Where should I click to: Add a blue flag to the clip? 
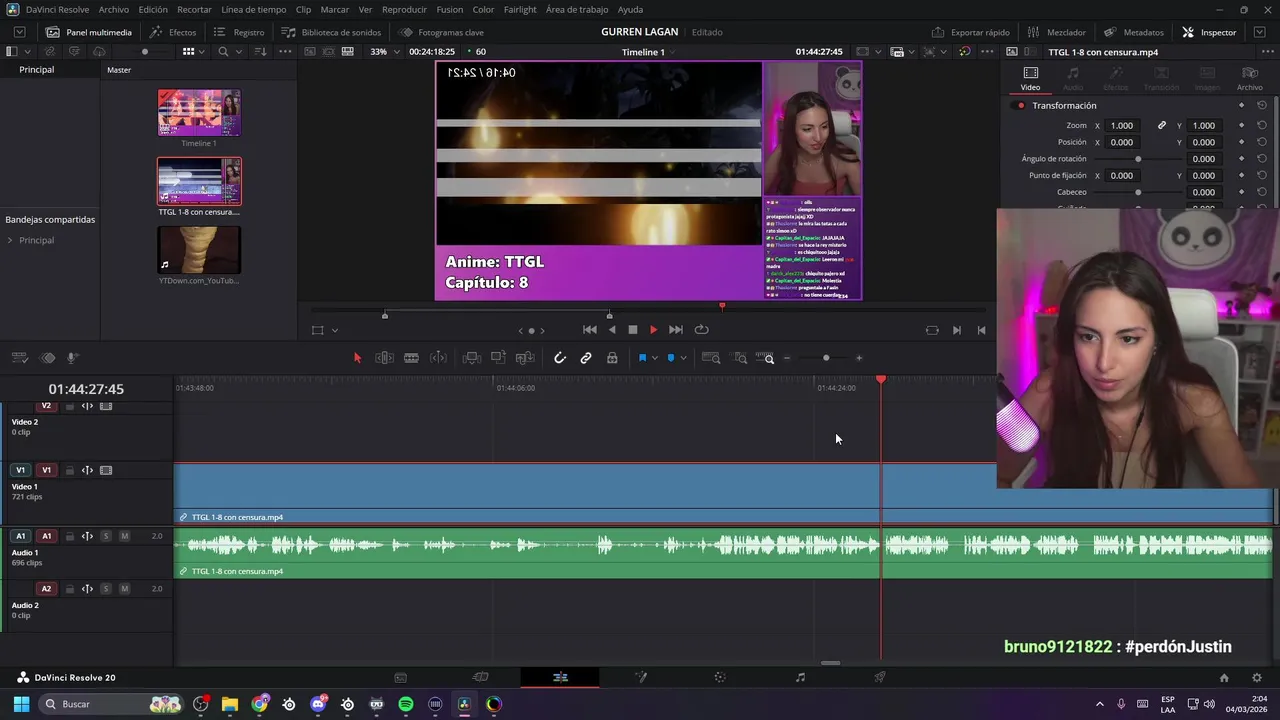click(642, 358)
